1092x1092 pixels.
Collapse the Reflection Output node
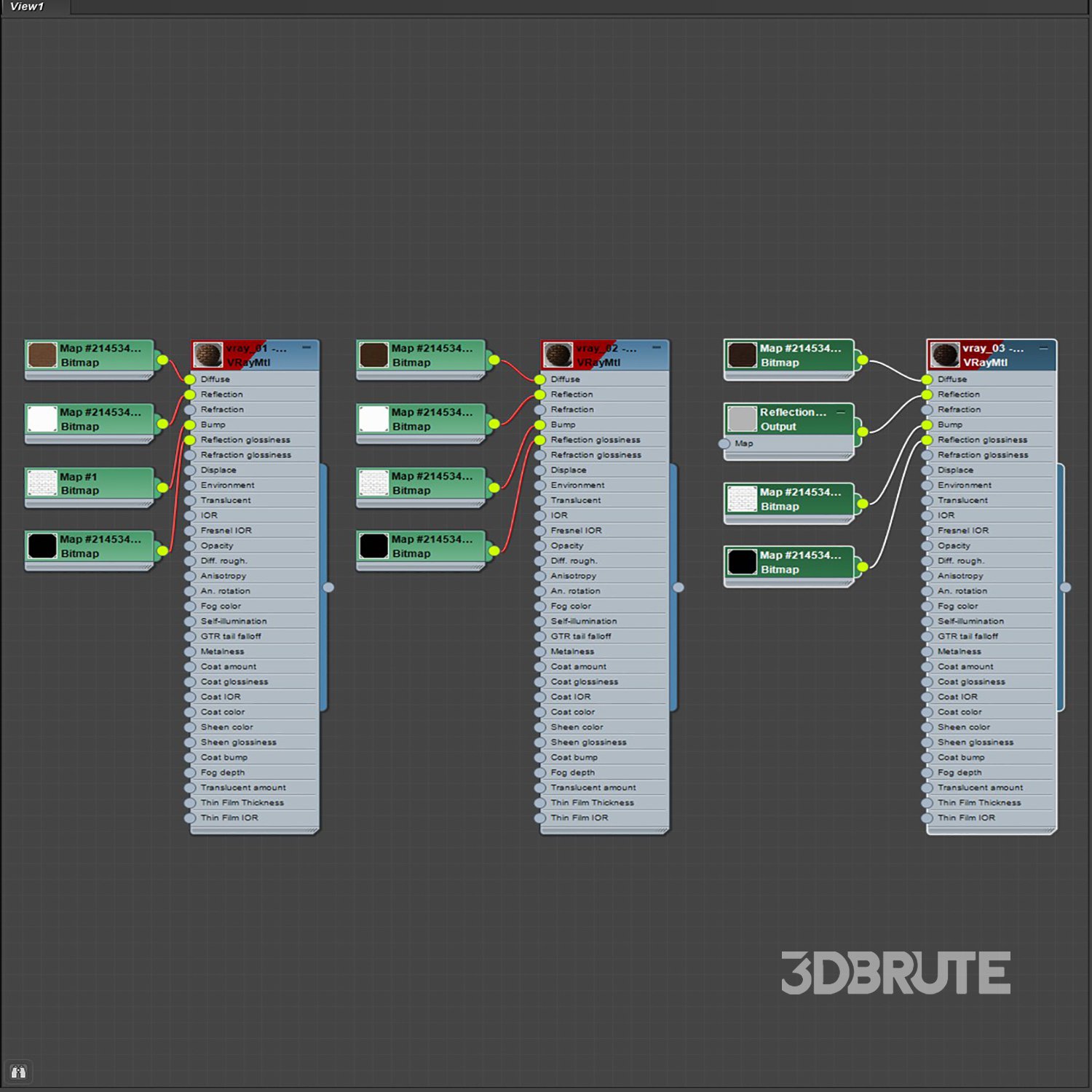point(841,412)
